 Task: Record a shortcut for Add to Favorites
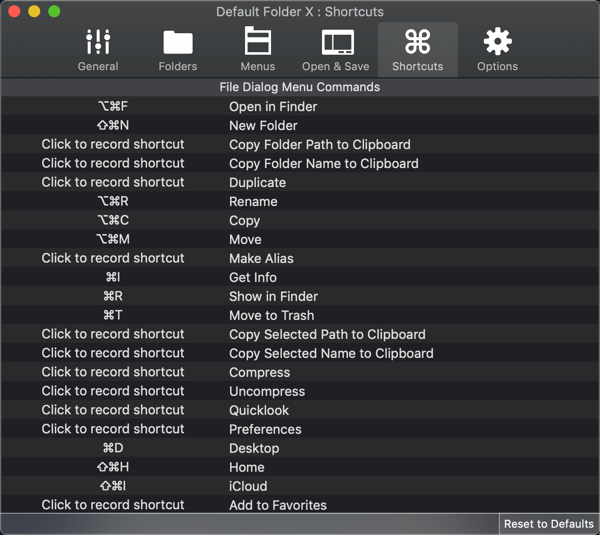(113, 505)
